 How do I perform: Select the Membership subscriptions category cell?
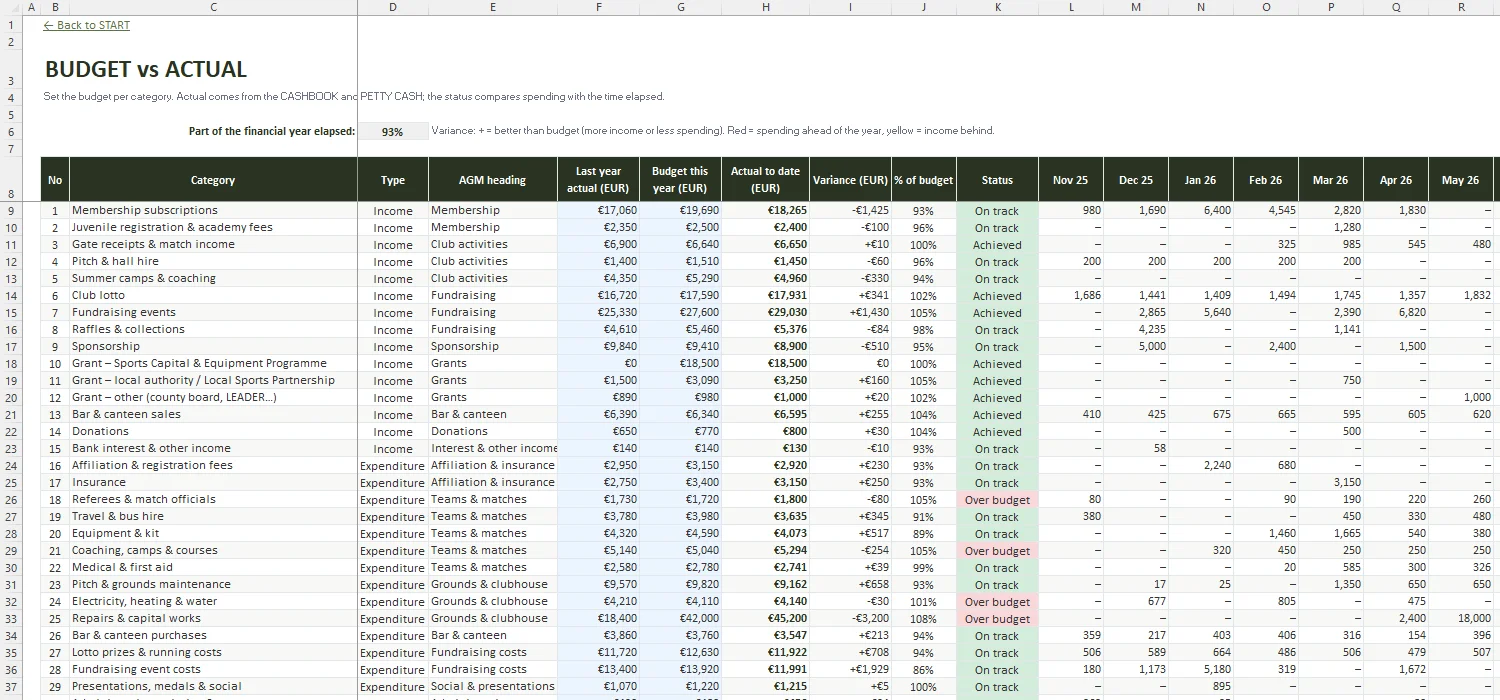click(213, 210)
